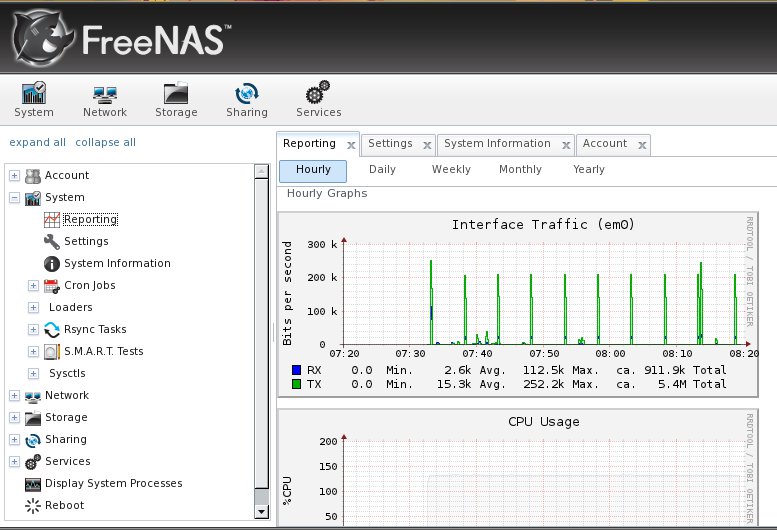Click the tree scrollbar up arrow
The width and height of the screenshot is (777, 530).
[x=261, y=172]
